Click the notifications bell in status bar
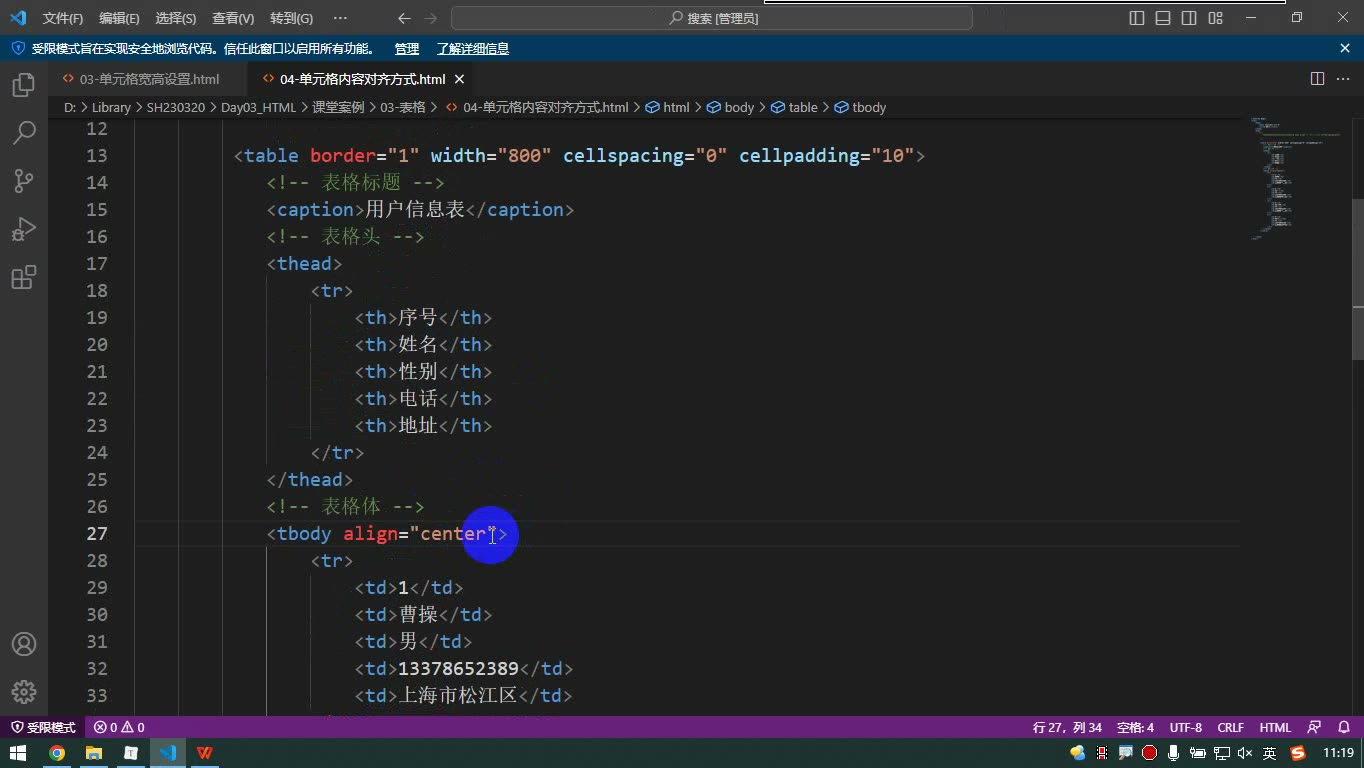 pyautogui.click(x=1344, y=727)
